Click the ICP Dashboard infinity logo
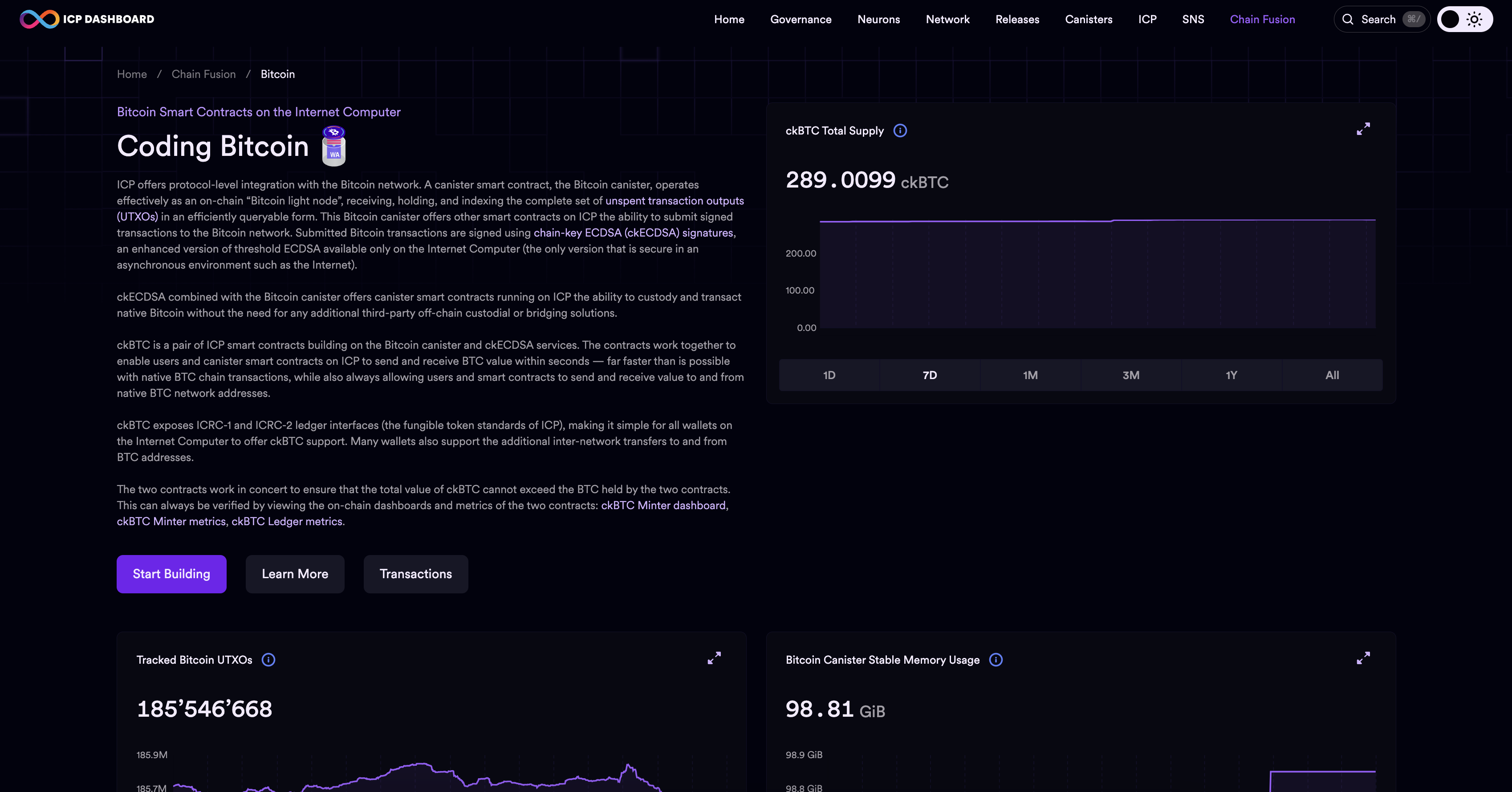Image resolution: width=1512 pixels, height=792 pixels. (39, 19)
